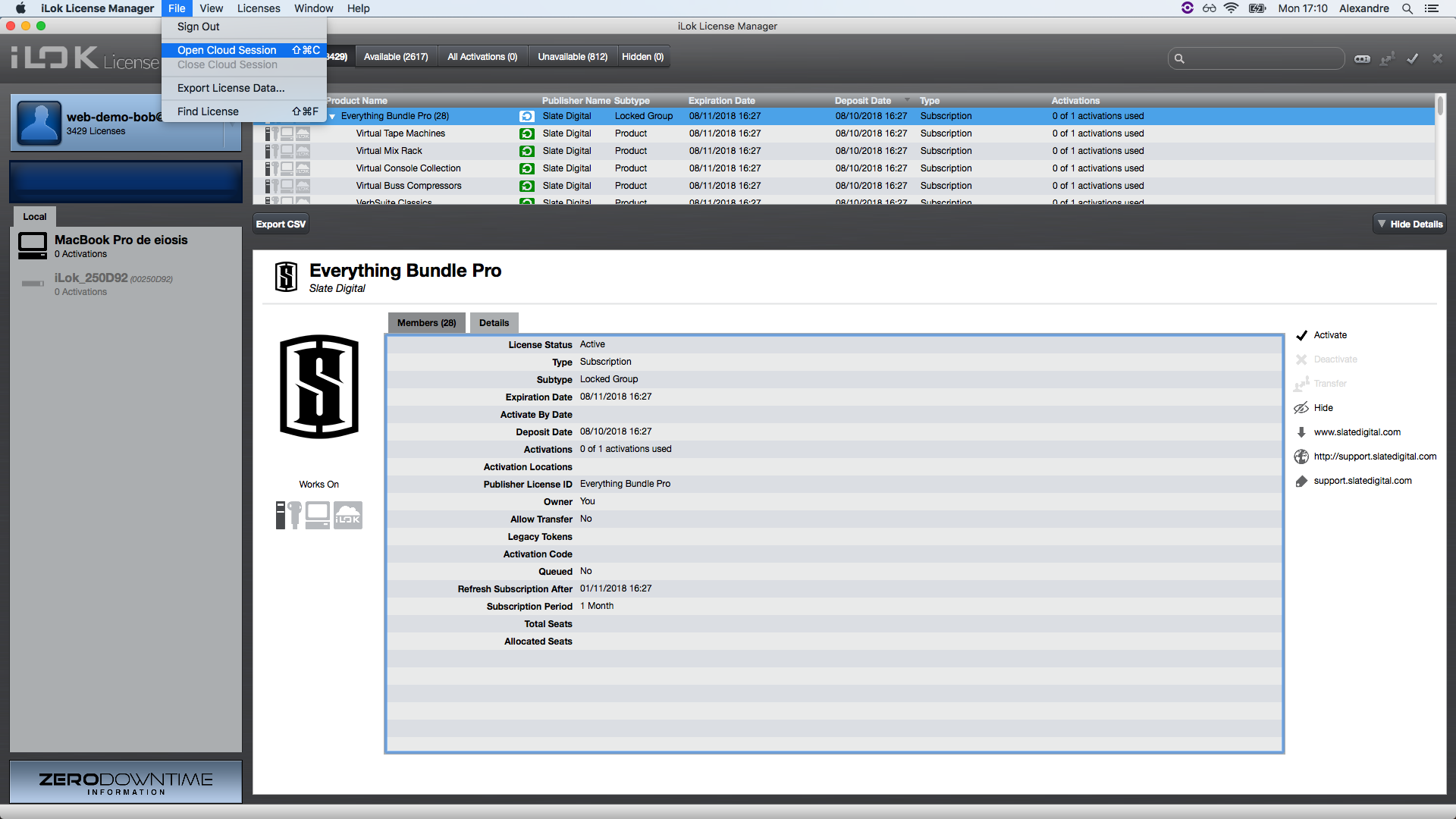1456x819 pixels.
Task: Click the Export CSV button
Action: (281, 224)
